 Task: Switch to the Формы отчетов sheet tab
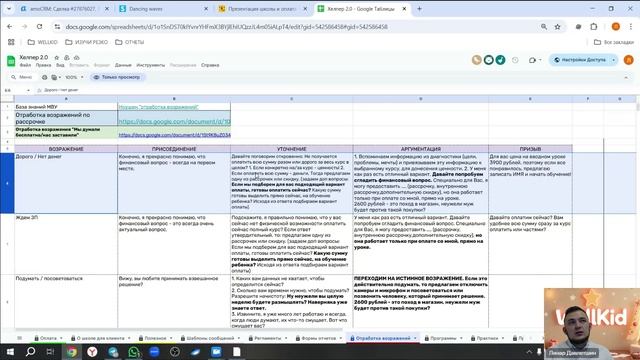pyautogui.click(x=319, y=338)
